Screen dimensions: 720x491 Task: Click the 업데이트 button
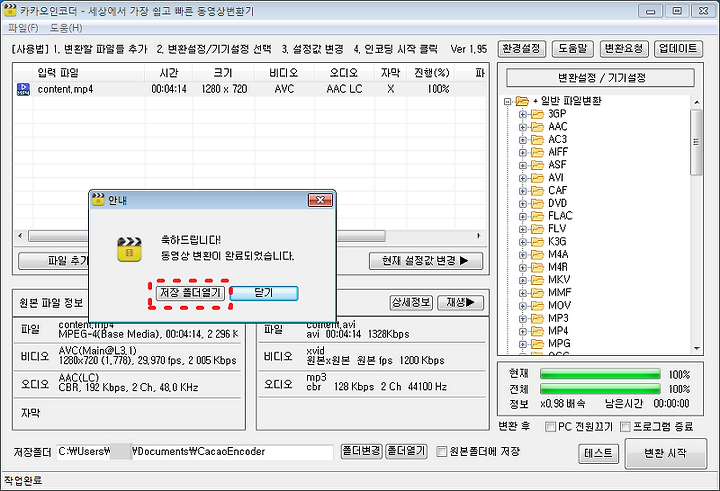point(678,49)
